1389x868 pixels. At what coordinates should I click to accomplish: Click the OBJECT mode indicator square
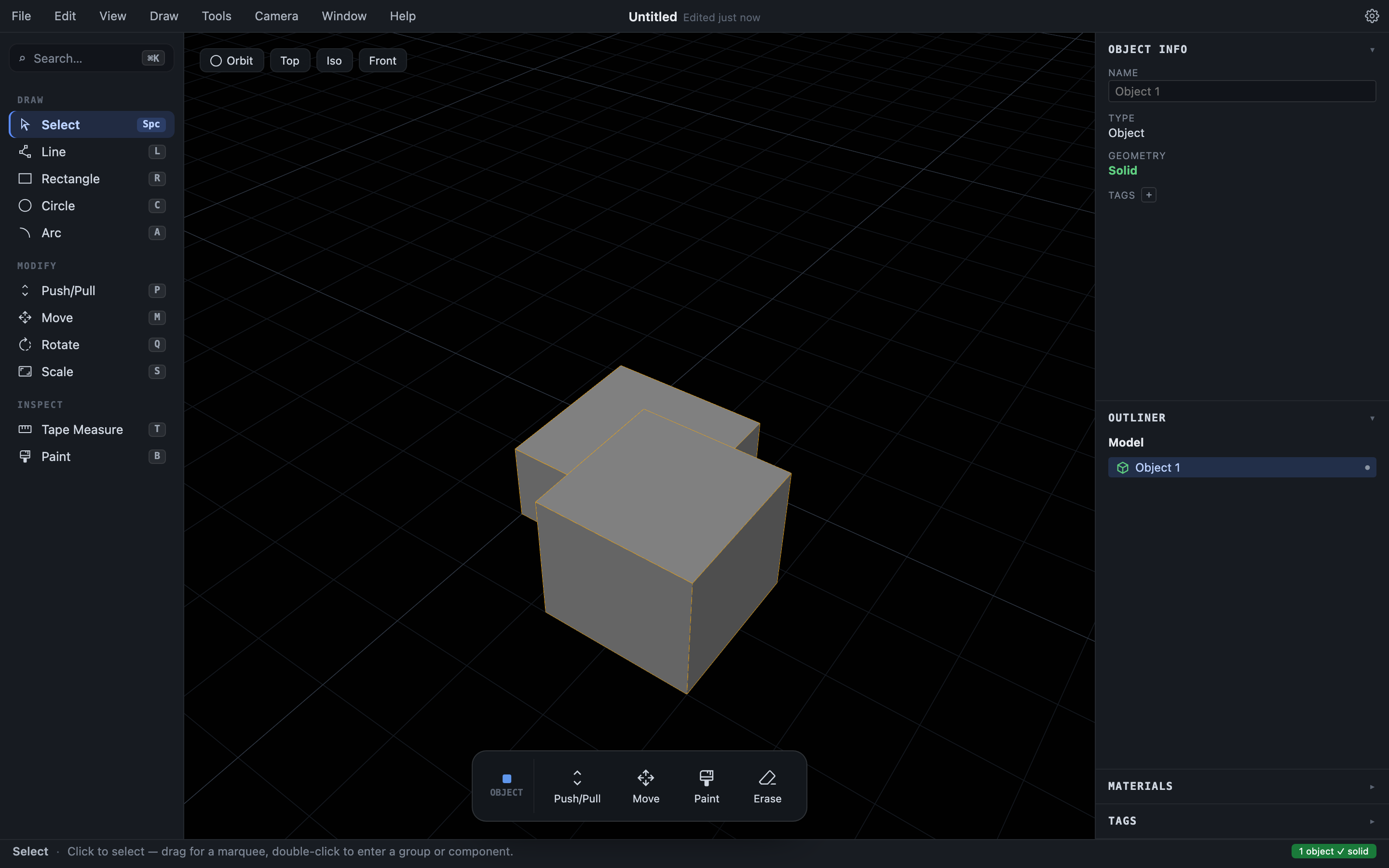[506, 779]
